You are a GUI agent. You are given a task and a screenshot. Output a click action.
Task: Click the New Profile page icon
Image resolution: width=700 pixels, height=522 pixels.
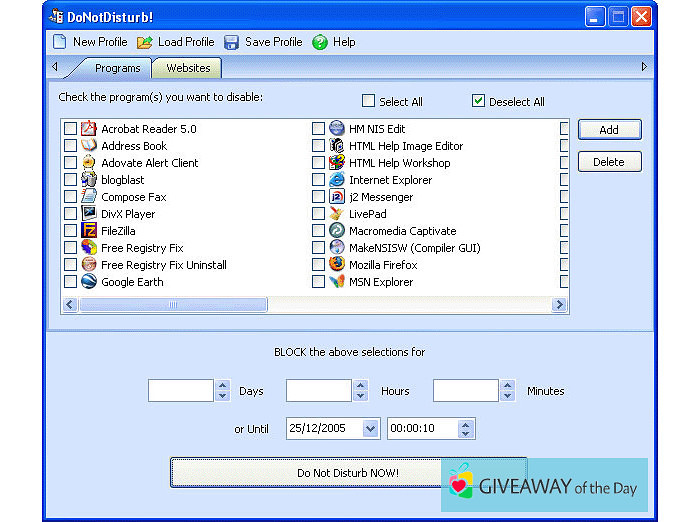point(59,42)
